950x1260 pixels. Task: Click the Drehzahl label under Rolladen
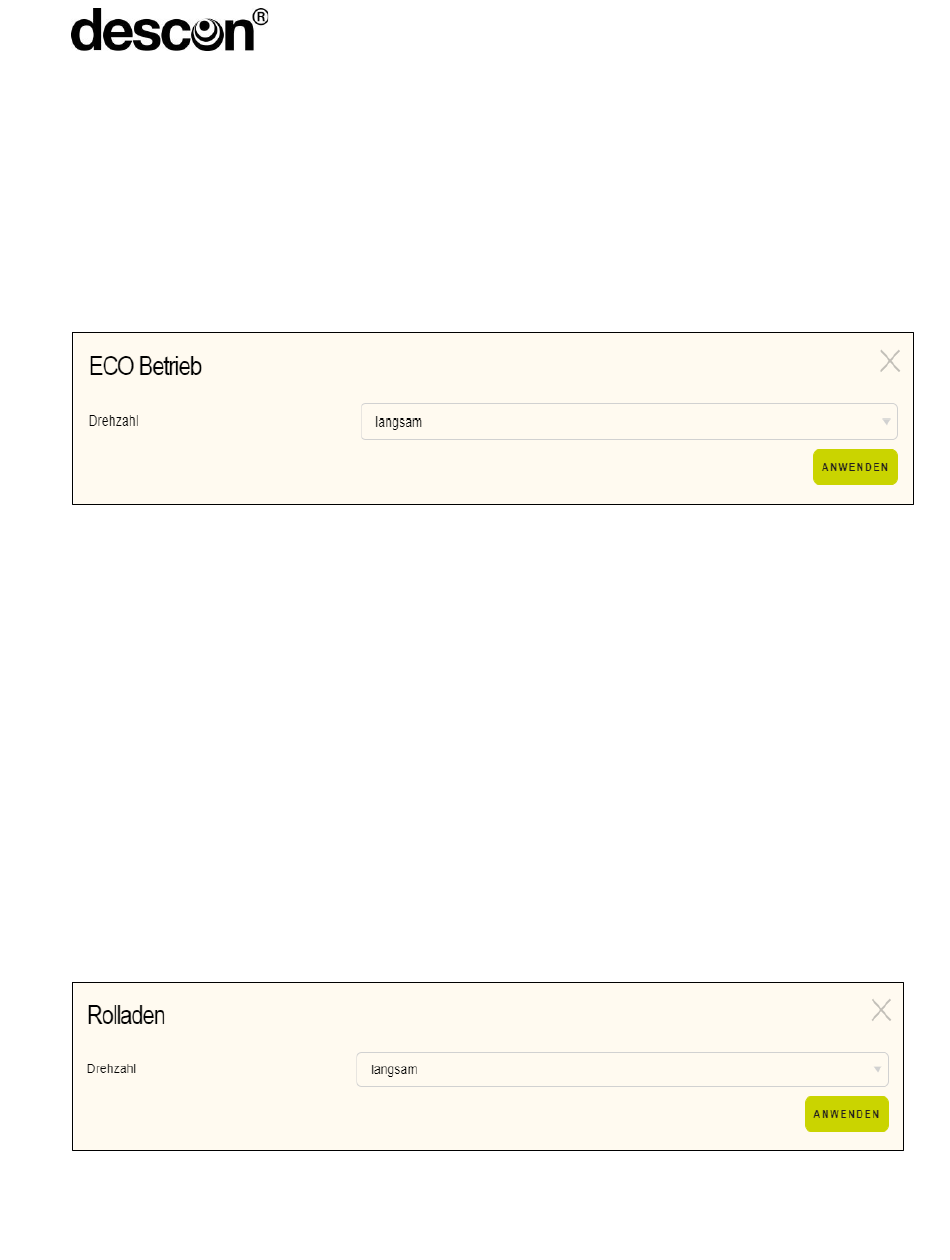(111, 1069)
